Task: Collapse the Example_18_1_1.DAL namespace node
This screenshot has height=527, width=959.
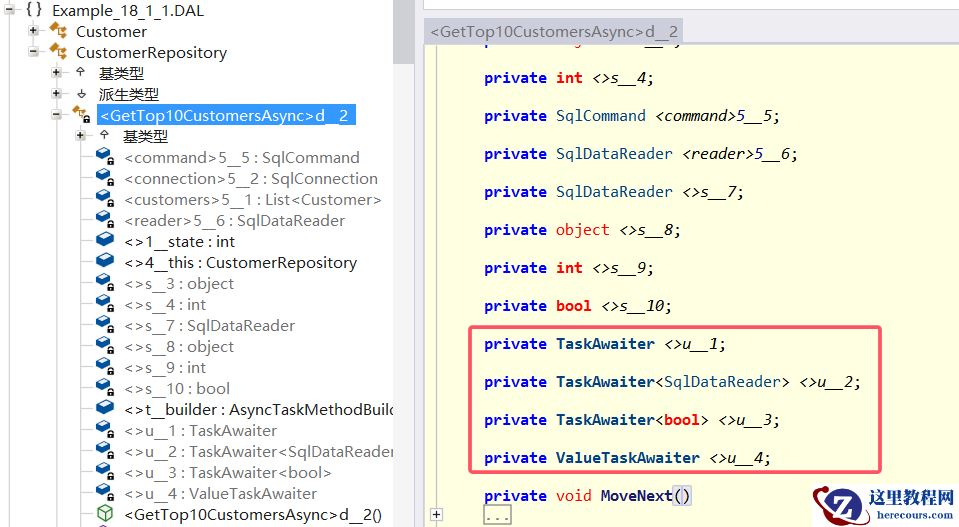Action: coord(8,10)
